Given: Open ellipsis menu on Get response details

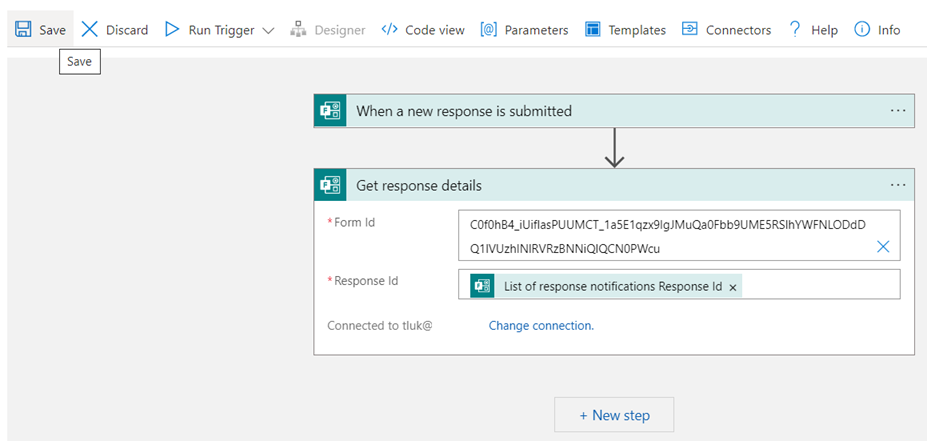Looking at the screenshot, I should point(897,185).
